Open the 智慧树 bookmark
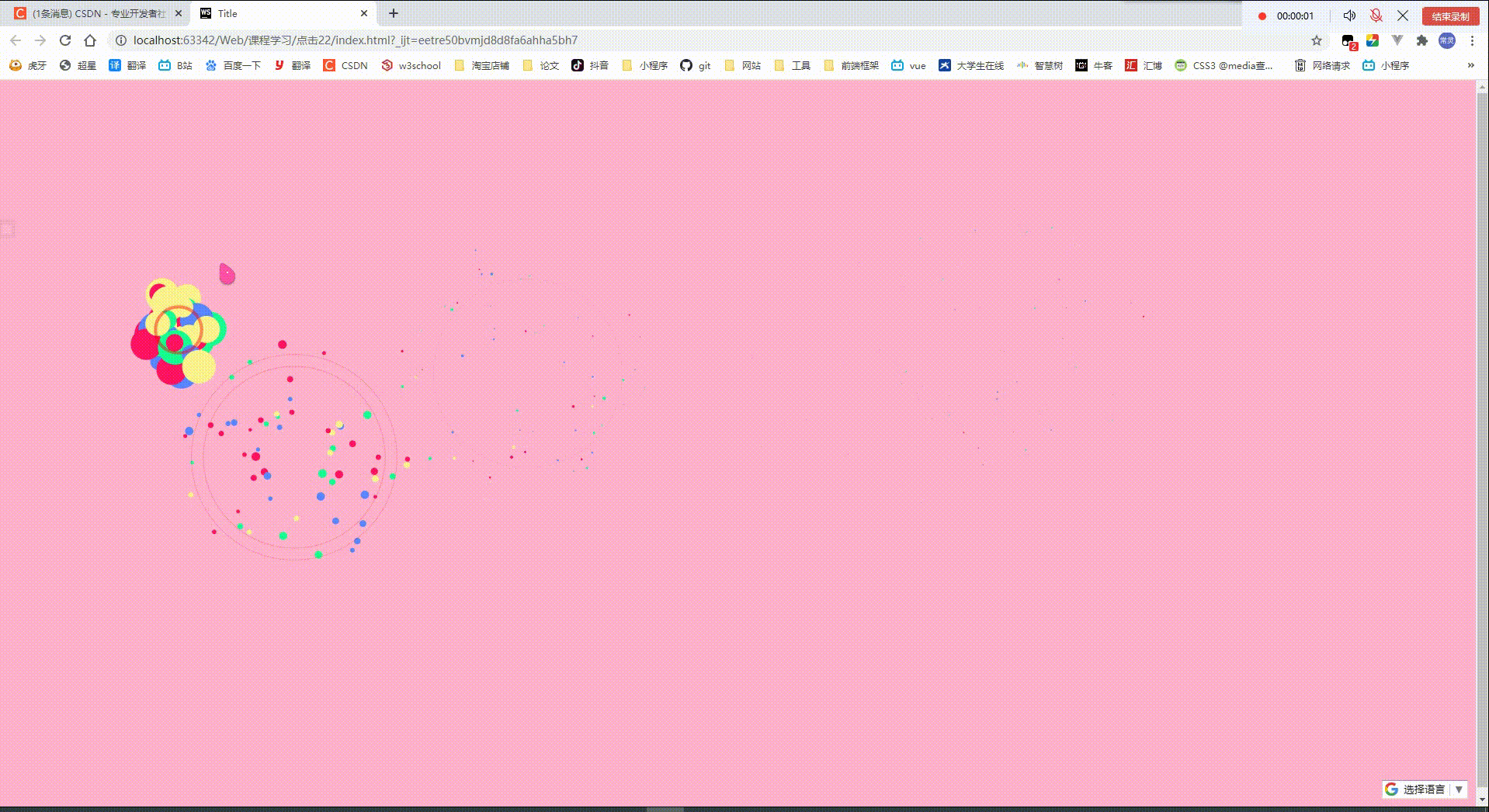Viewport: 1489px width, 812px height. 1040,65
